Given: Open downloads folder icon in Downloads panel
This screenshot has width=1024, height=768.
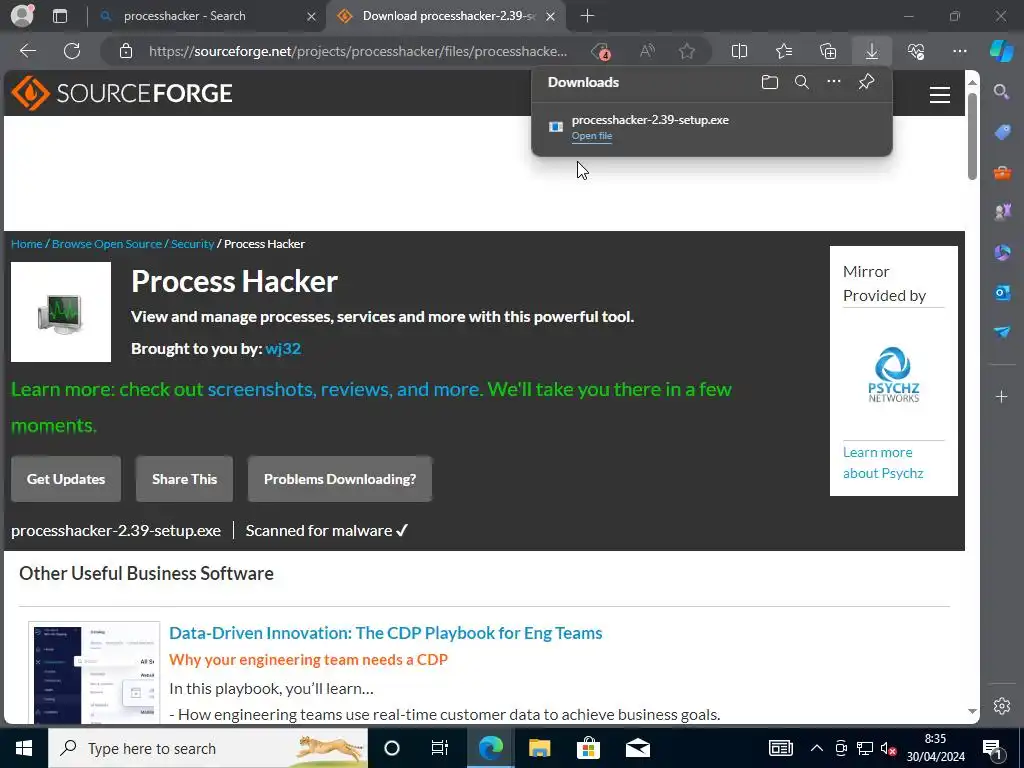Looking at the screenshot, I should coord(770,82).
